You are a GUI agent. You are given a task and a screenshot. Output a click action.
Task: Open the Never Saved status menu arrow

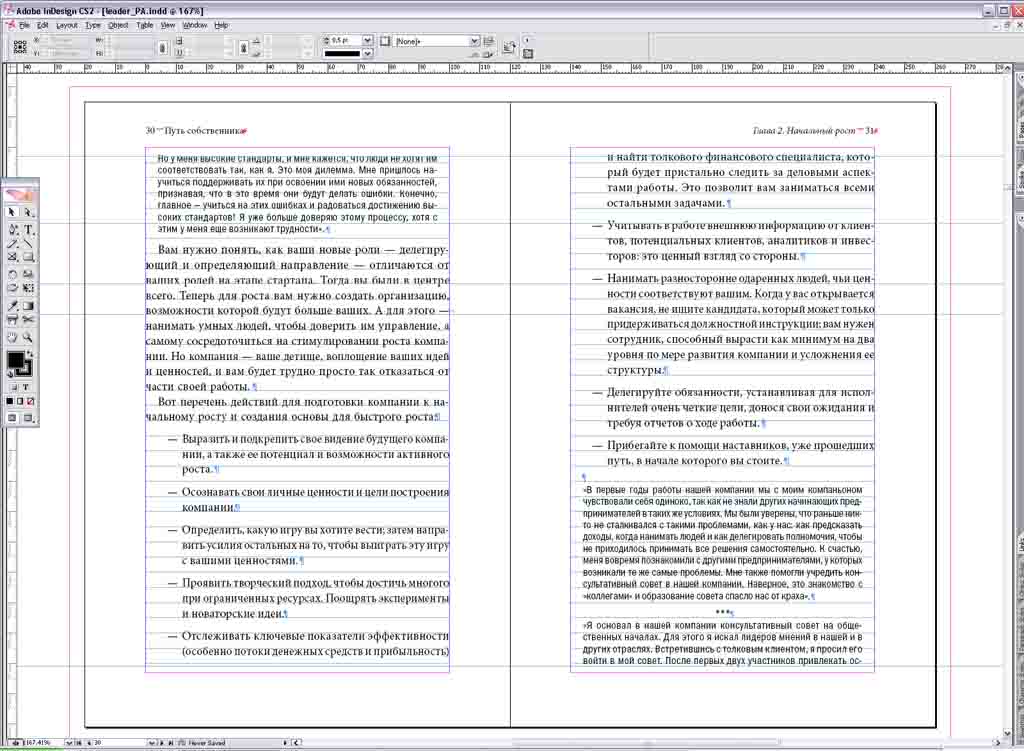(x=285, y=743)
